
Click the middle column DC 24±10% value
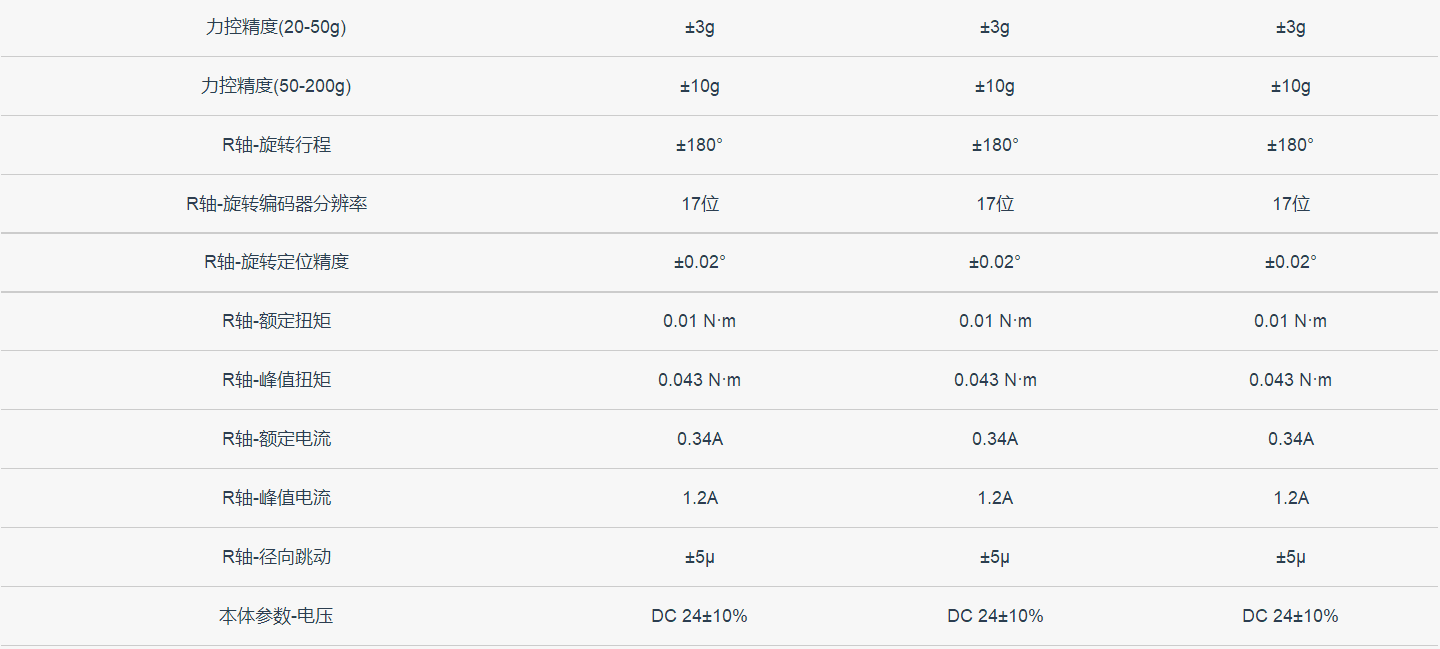[995, 616]
